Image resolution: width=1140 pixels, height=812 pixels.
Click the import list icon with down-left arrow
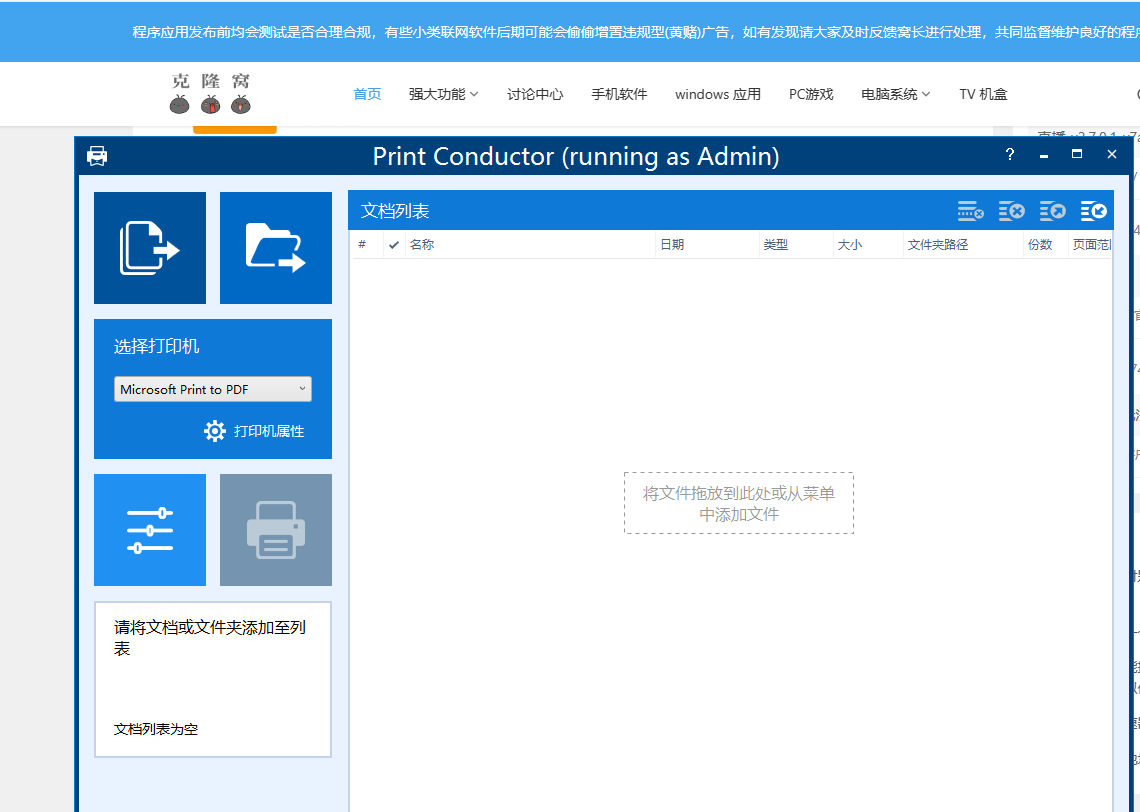tap(1093, 211)
